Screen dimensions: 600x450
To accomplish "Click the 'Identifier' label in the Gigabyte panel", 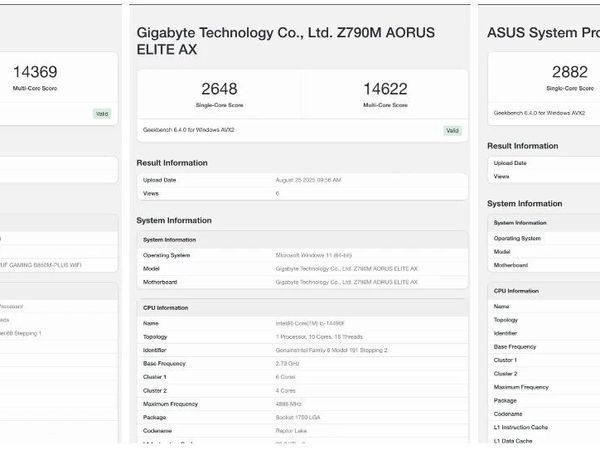I will [155, 350].
